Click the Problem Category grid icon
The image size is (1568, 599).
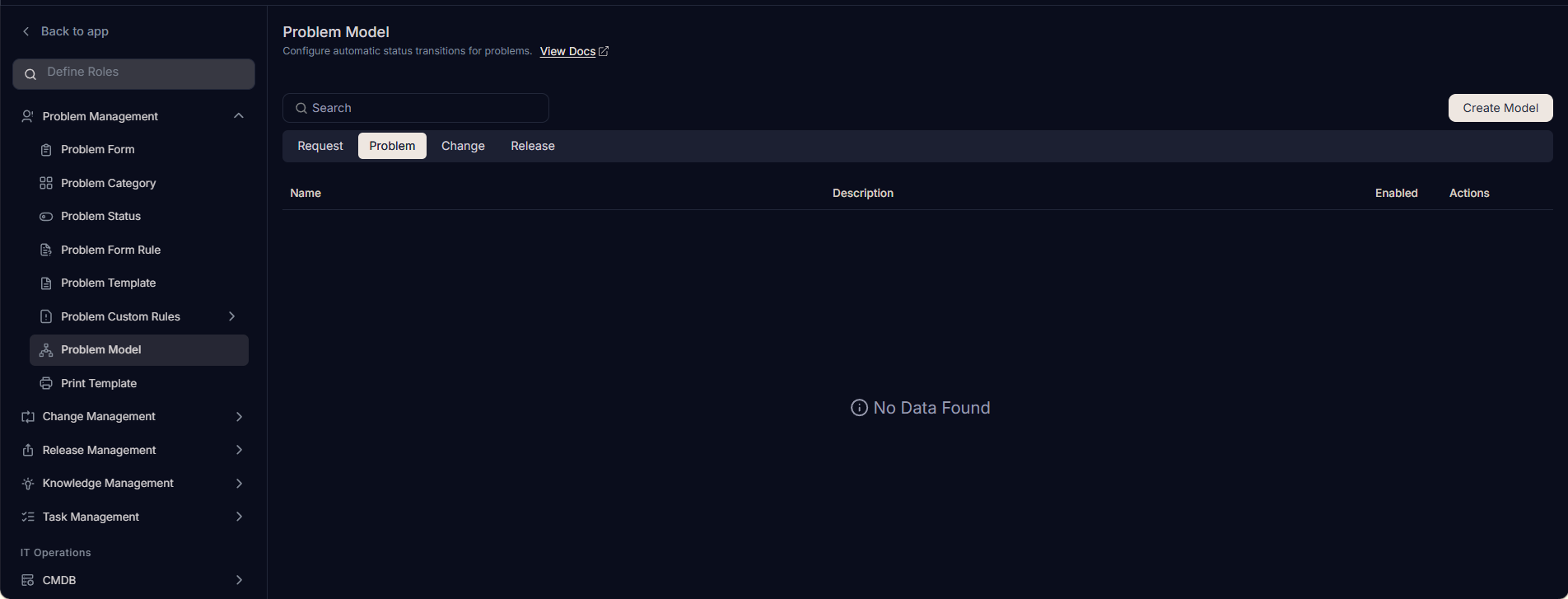[x=46, y=183]
